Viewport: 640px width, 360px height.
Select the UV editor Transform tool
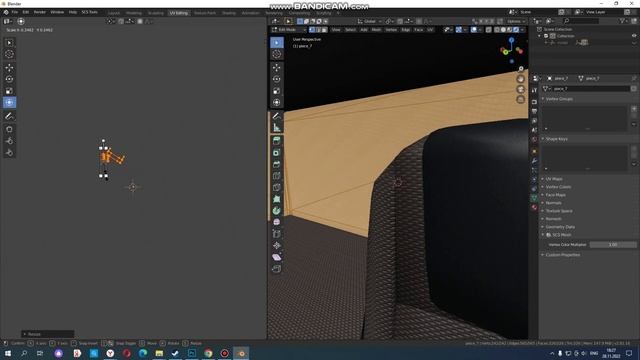pos(9,102)
